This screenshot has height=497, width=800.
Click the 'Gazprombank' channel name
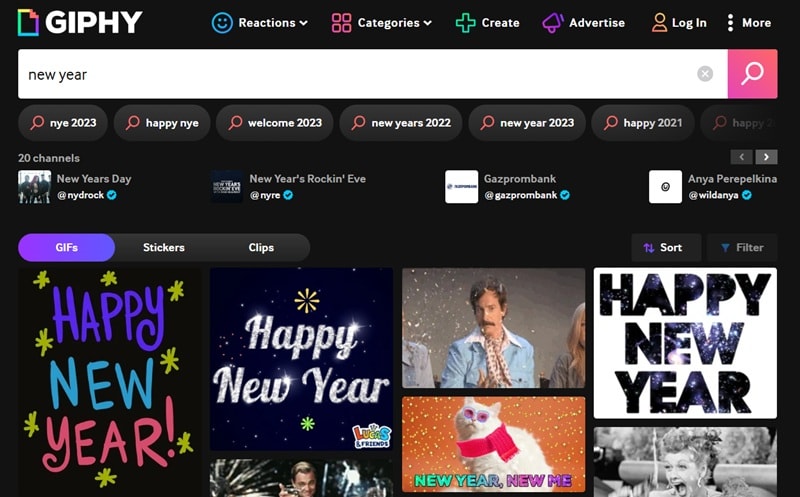coord(520,179)
